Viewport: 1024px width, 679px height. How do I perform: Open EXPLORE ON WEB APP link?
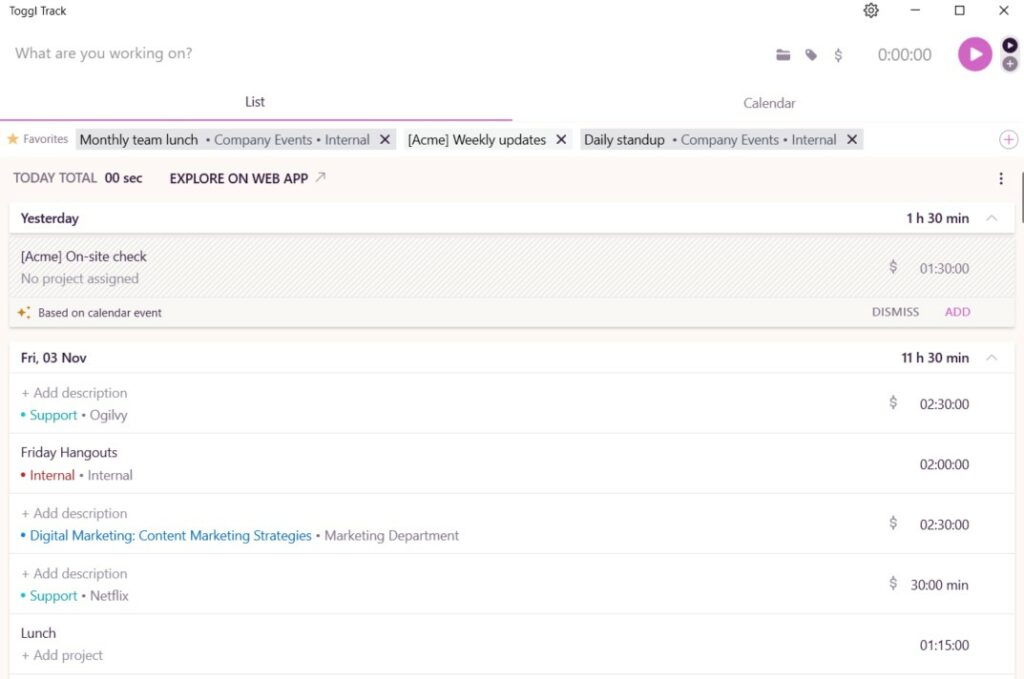pyautogui.click(x=239, y=178)
